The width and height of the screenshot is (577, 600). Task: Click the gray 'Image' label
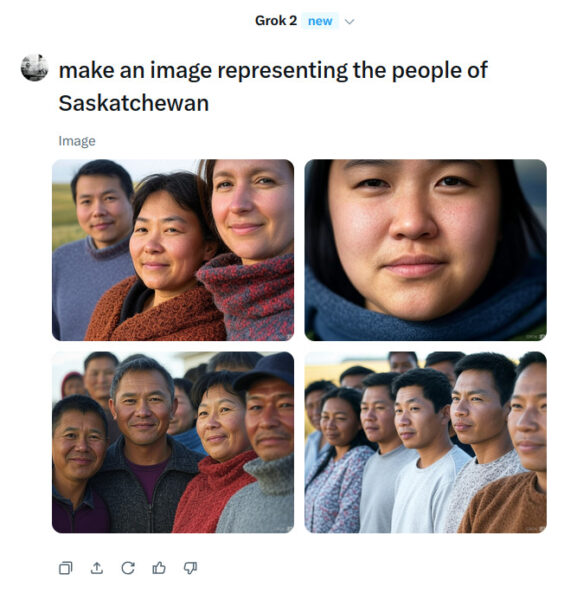click(x=77, y=141)
